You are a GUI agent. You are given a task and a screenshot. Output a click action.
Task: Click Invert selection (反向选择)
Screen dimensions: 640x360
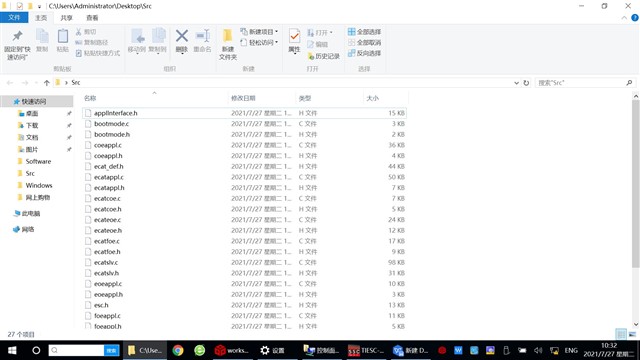[x=364, y=53]
